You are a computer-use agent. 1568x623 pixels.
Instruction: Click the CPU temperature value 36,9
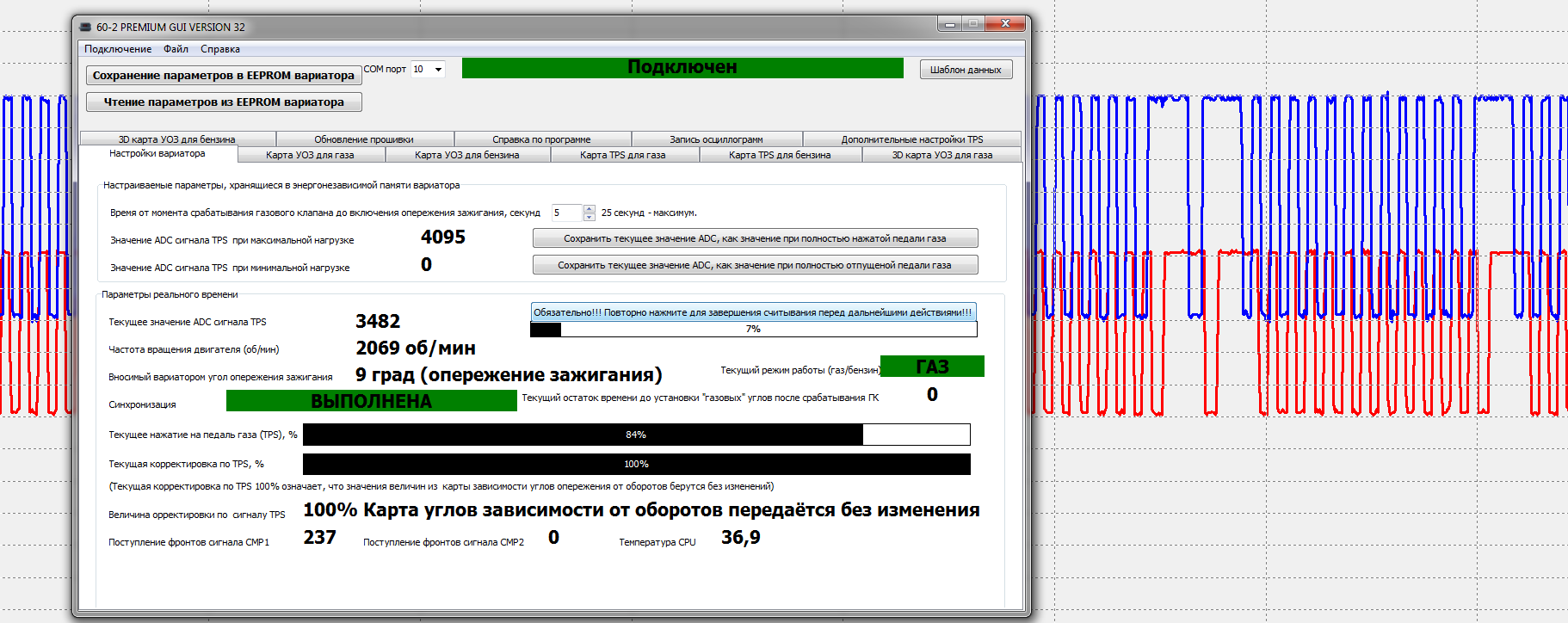[x=740, y=537]
